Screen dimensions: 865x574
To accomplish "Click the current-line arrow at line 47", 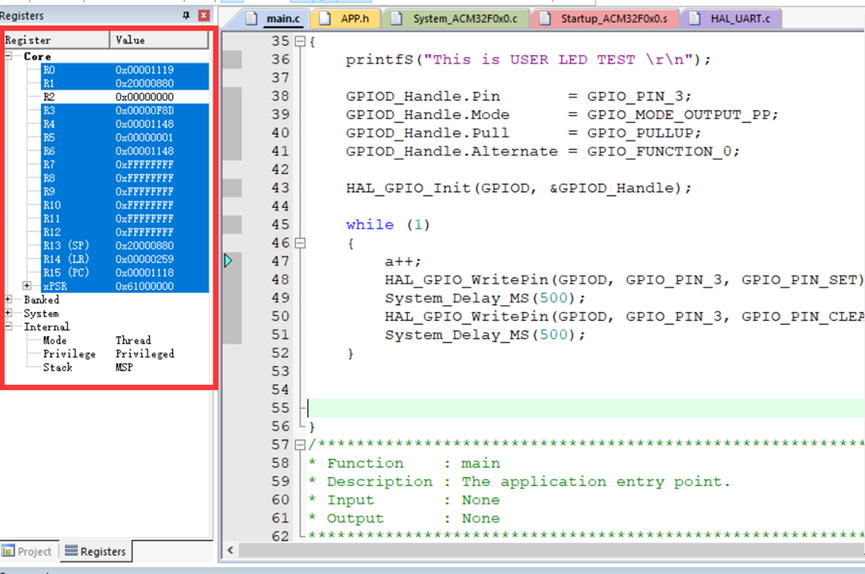I will click(x=228, y=261).
